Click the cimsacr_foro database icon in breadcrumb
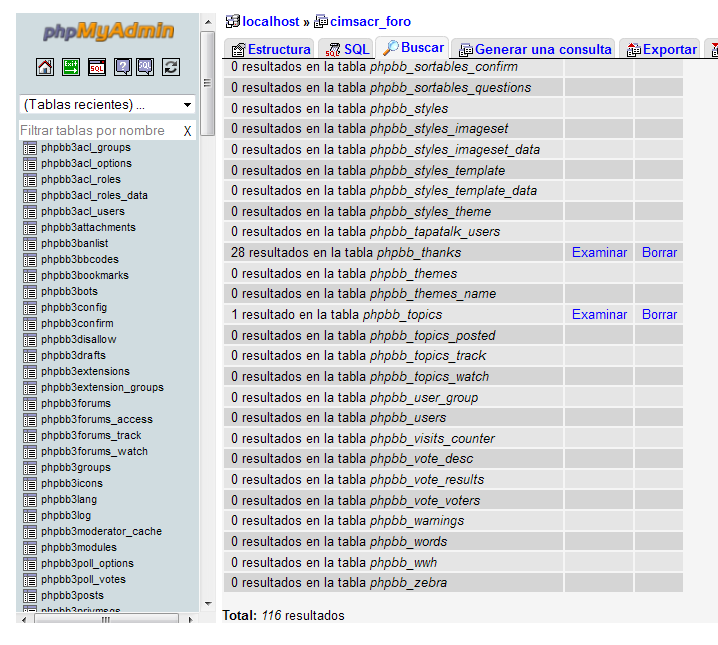 321,21
